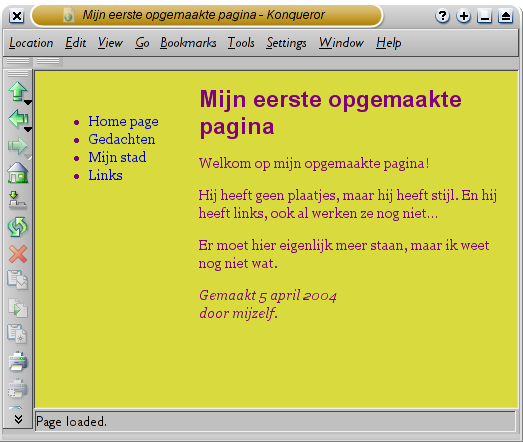Viewport: 523px width, 442px height.
Task: Click the print frame icon below Print
Action: 17,388
